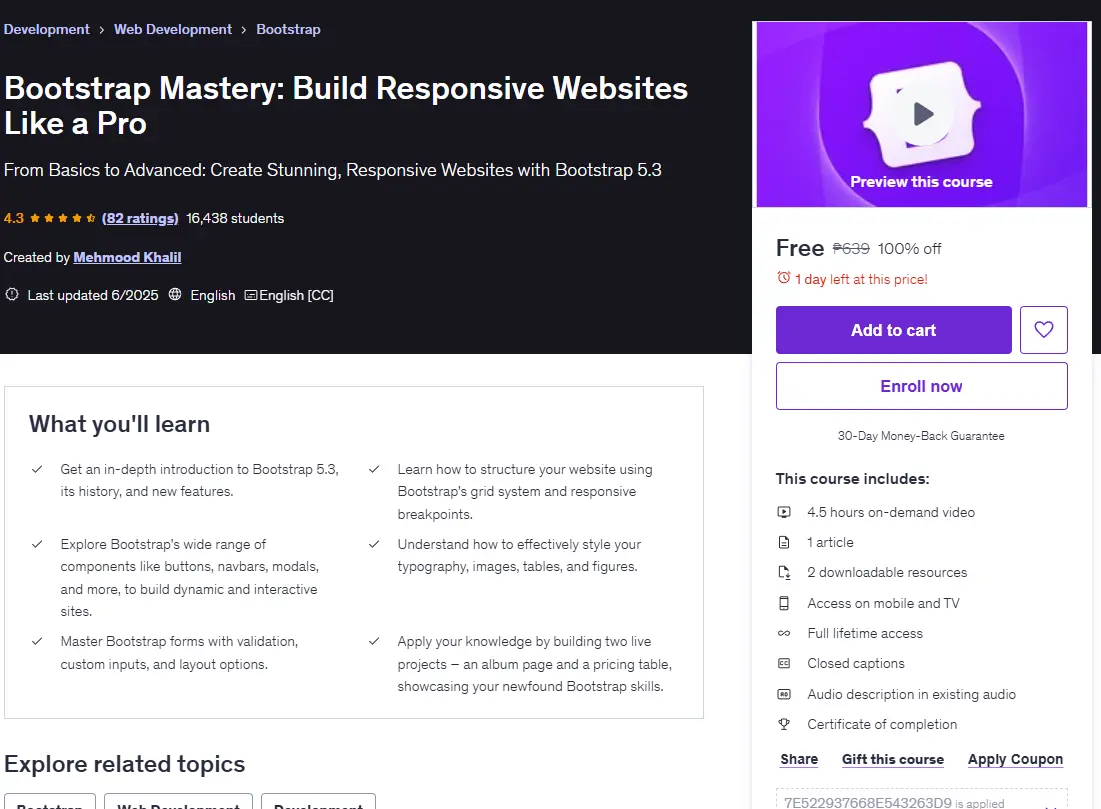Click 'Last updated 6/2025' text
This screenshot has height=809, width=1101.
click(93, 295)
